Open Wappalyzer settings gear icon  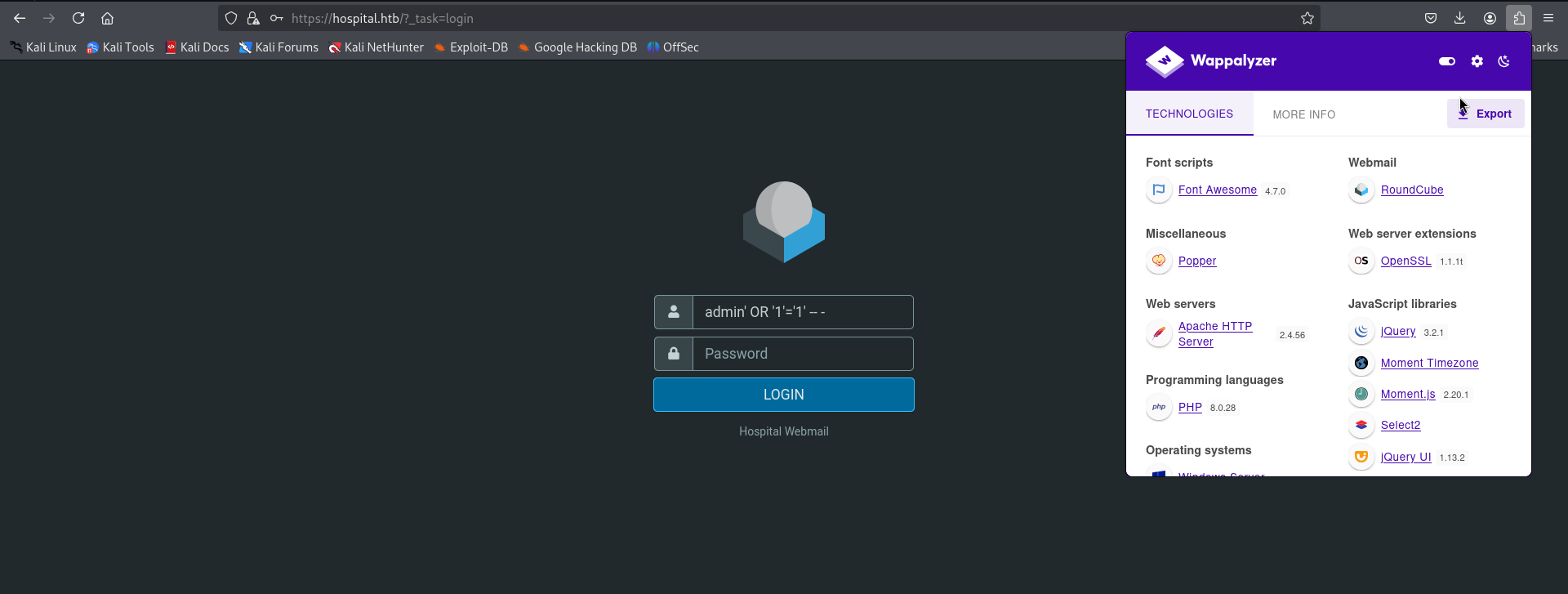point(1477,61)
